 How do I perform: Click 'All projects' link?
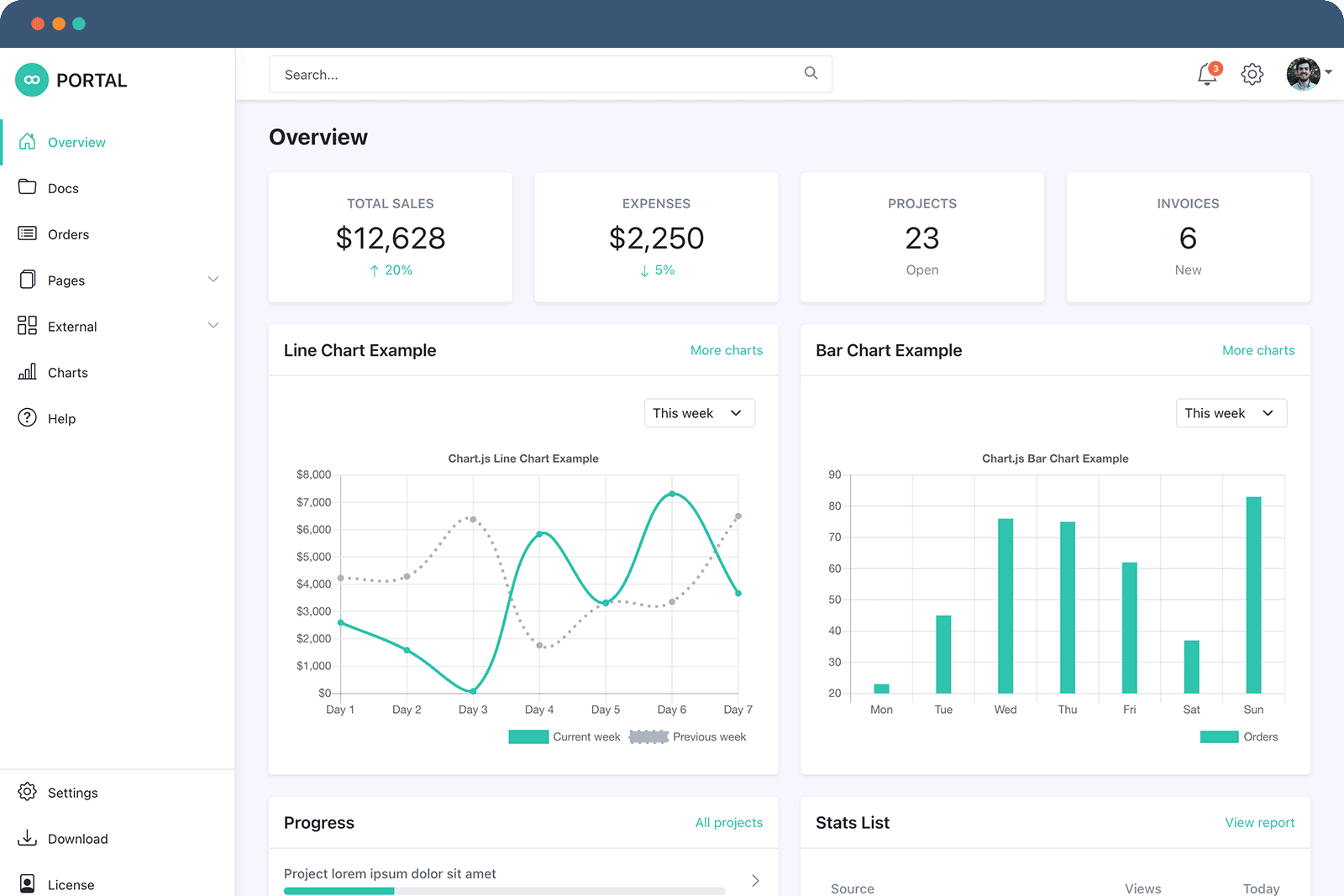[x=729, y=823]
